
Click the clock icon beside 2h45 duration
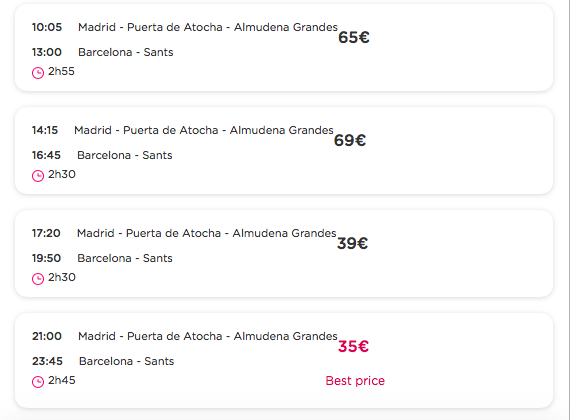38,382
